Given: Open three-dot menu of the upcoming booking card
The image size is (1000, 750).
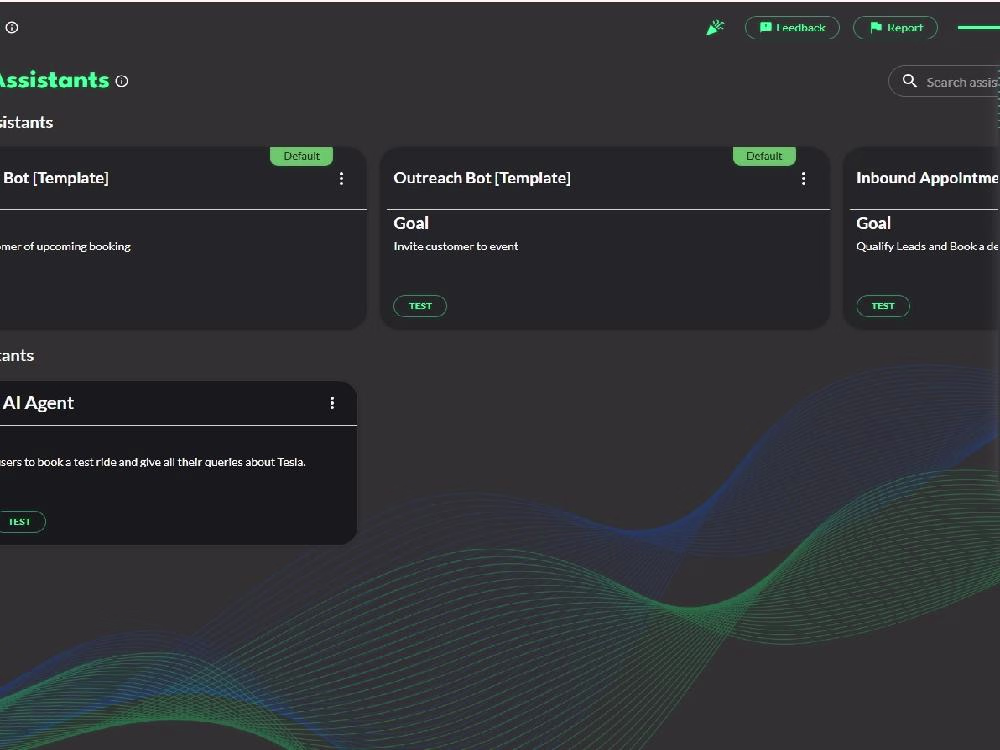Looking at the screenshot, I should (341, 179).
